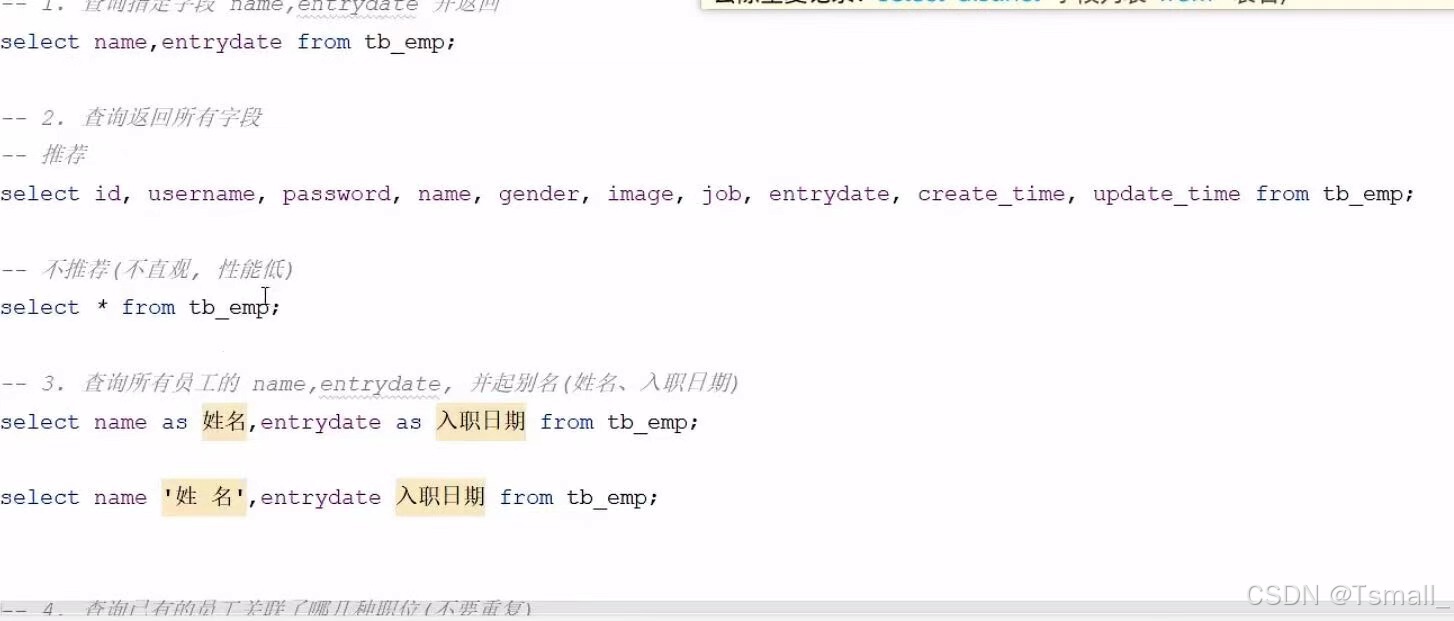Click 'job' in the column list

[x=721, y=195]
